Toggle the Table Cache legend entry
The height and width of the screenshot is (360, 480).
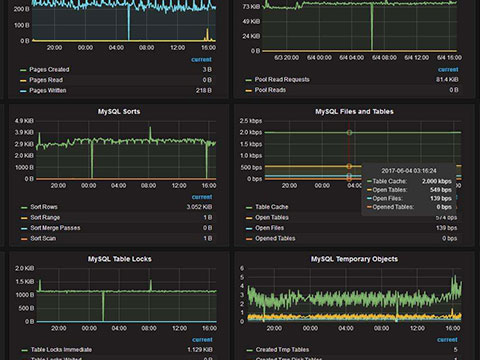tap(272, 207)
